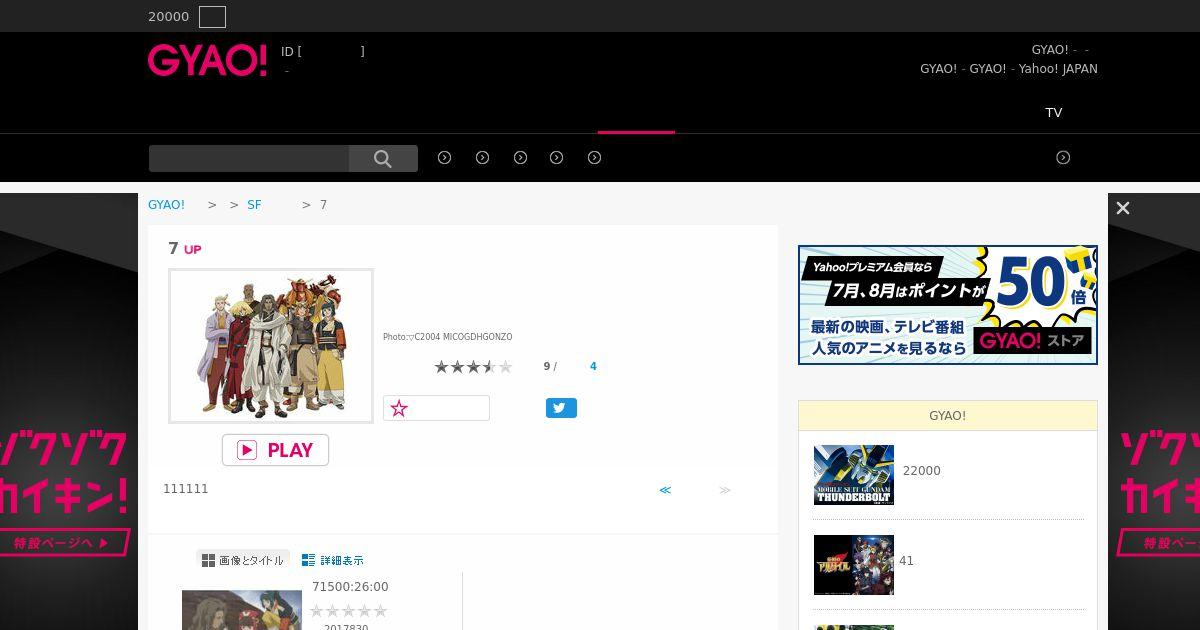
Task: Select the sidebar entry labeled 41
Action: tap(906, 561)
